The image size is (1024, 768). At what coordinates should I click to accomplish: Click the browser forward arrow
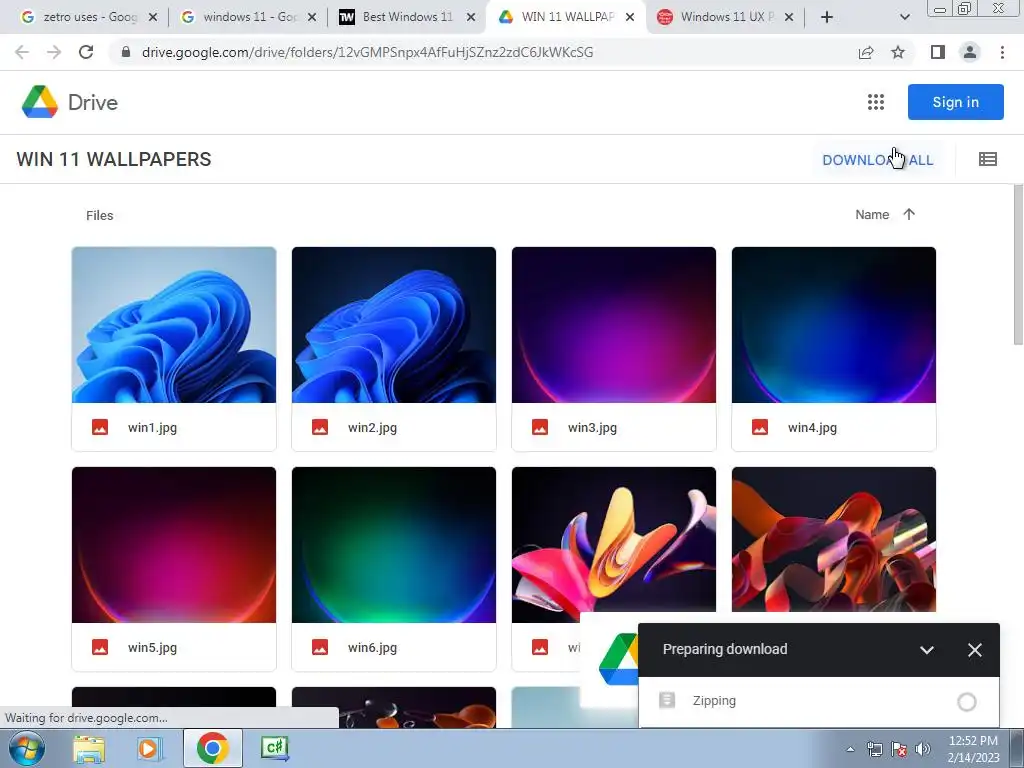(54, 52)
